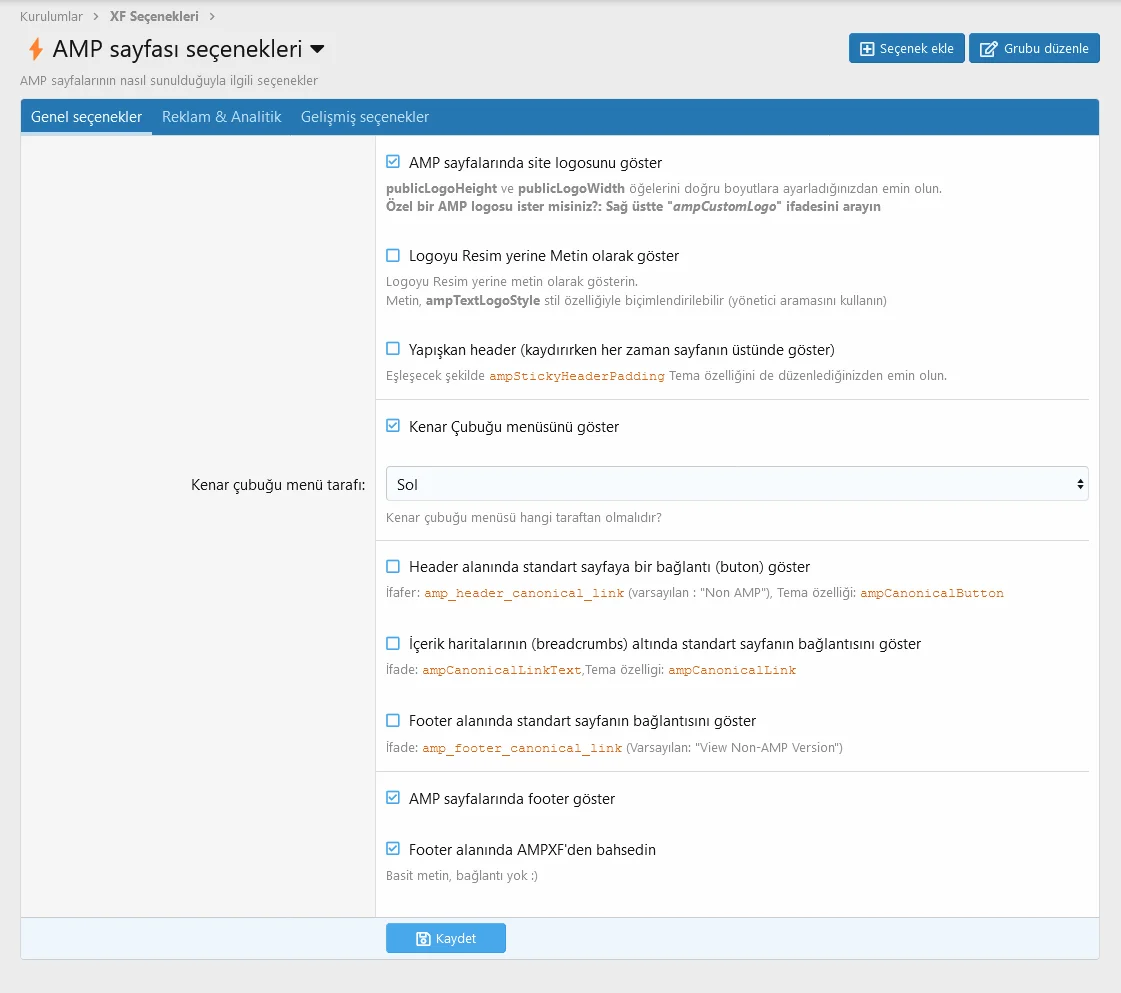Enable Logoyu Resim yerine Metin olarak göster
Screen dimensions: 1121x993
click(393, 256)
